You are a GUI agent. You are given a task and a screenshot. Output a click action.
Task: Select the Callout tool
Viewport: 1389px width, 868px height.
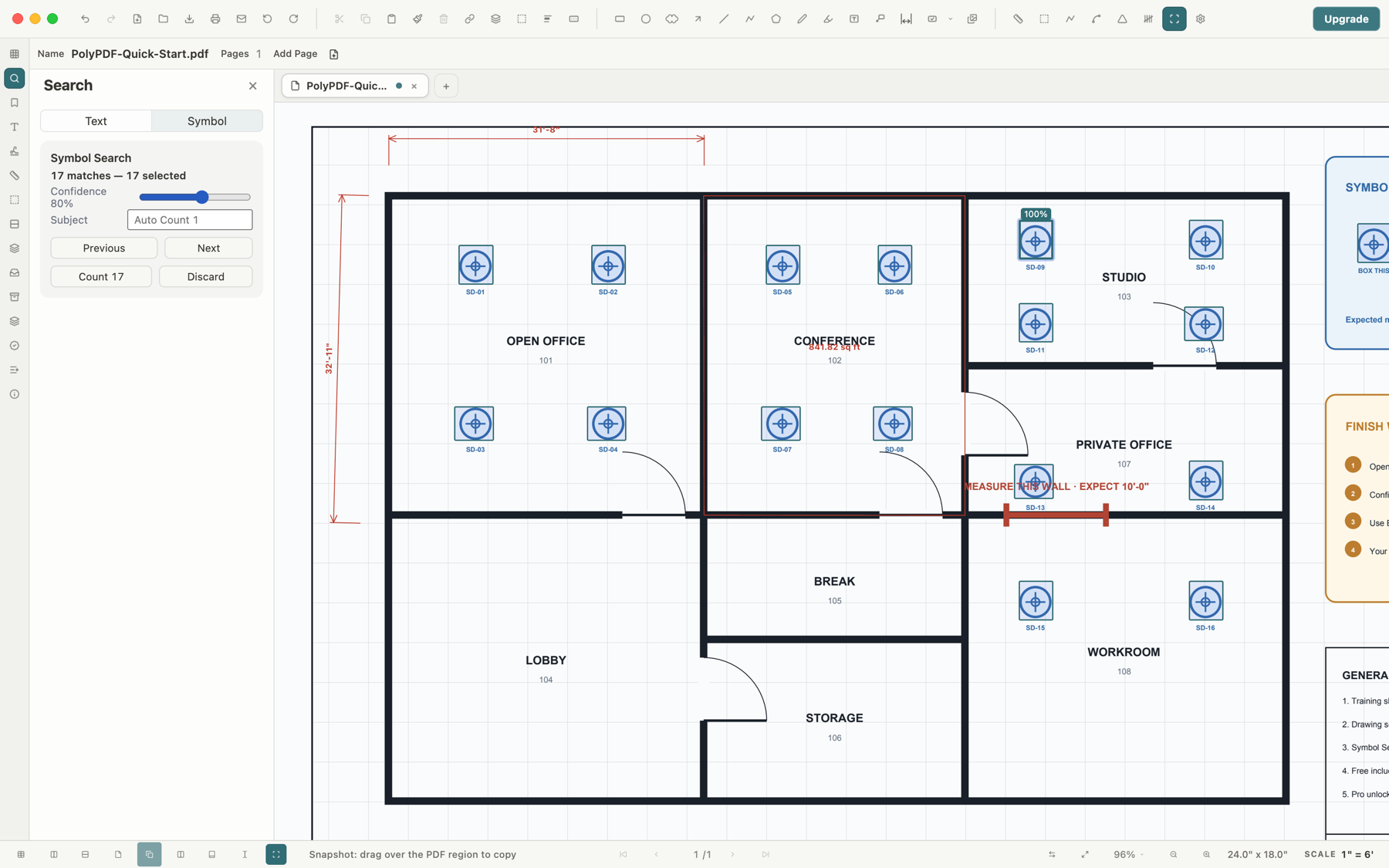pos(880,19)
